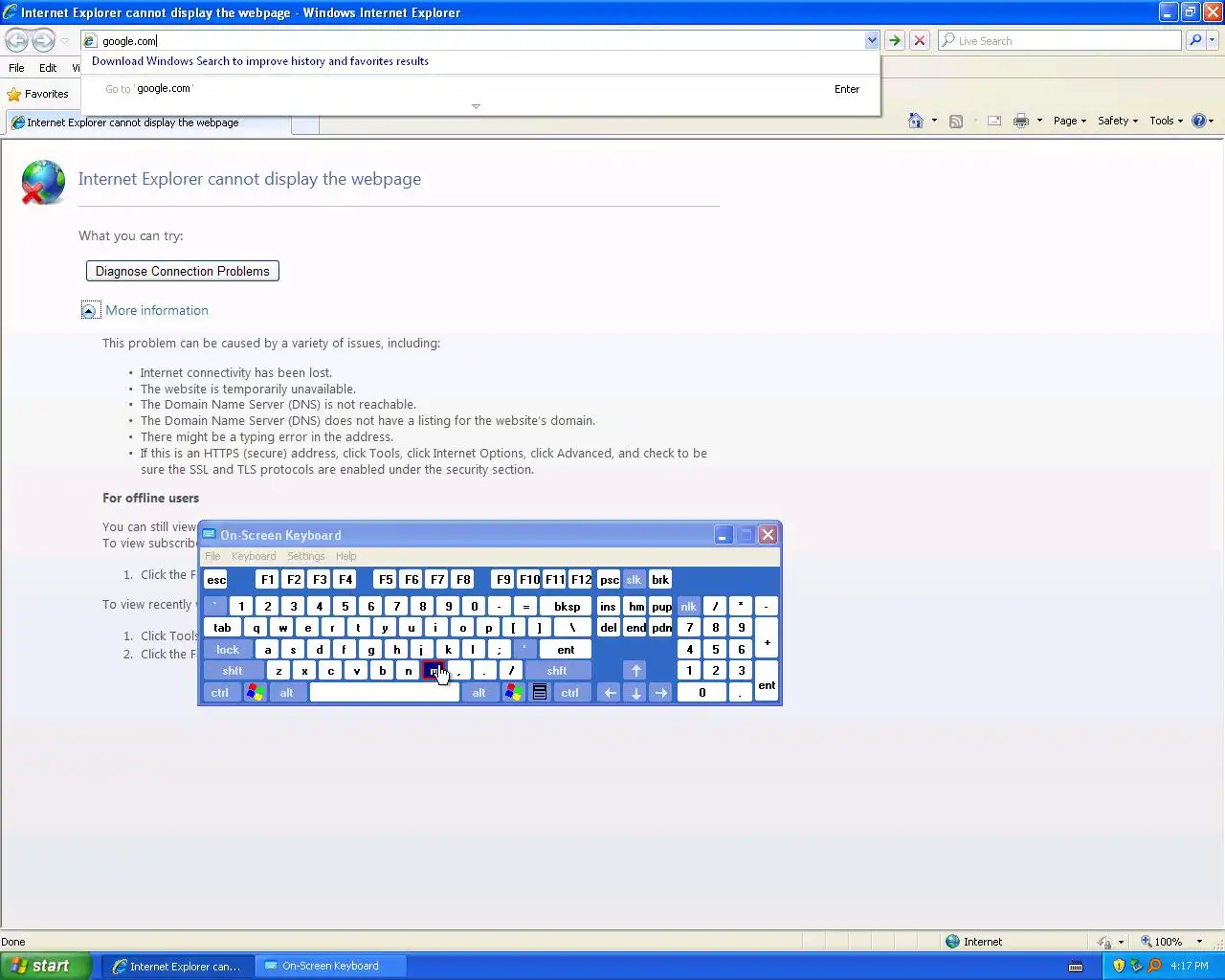This screenshot has height=980, width=1225.
Task: Toggle the right shft key
Action: pos(557,670)
